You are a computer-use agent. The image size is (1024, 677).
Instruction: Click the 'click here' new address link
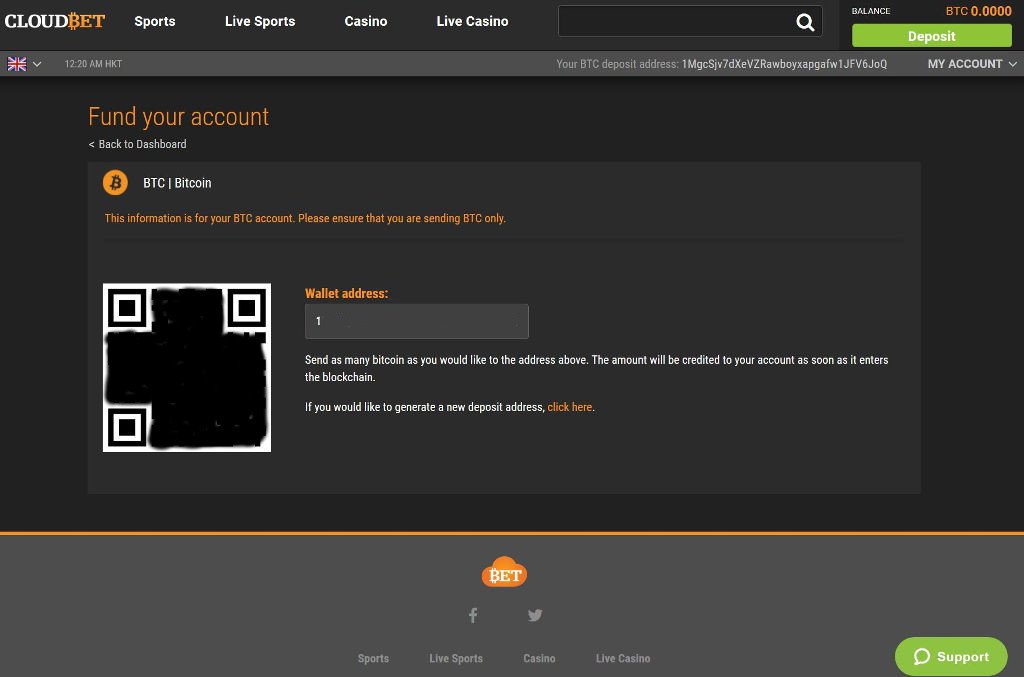[569, 407]
